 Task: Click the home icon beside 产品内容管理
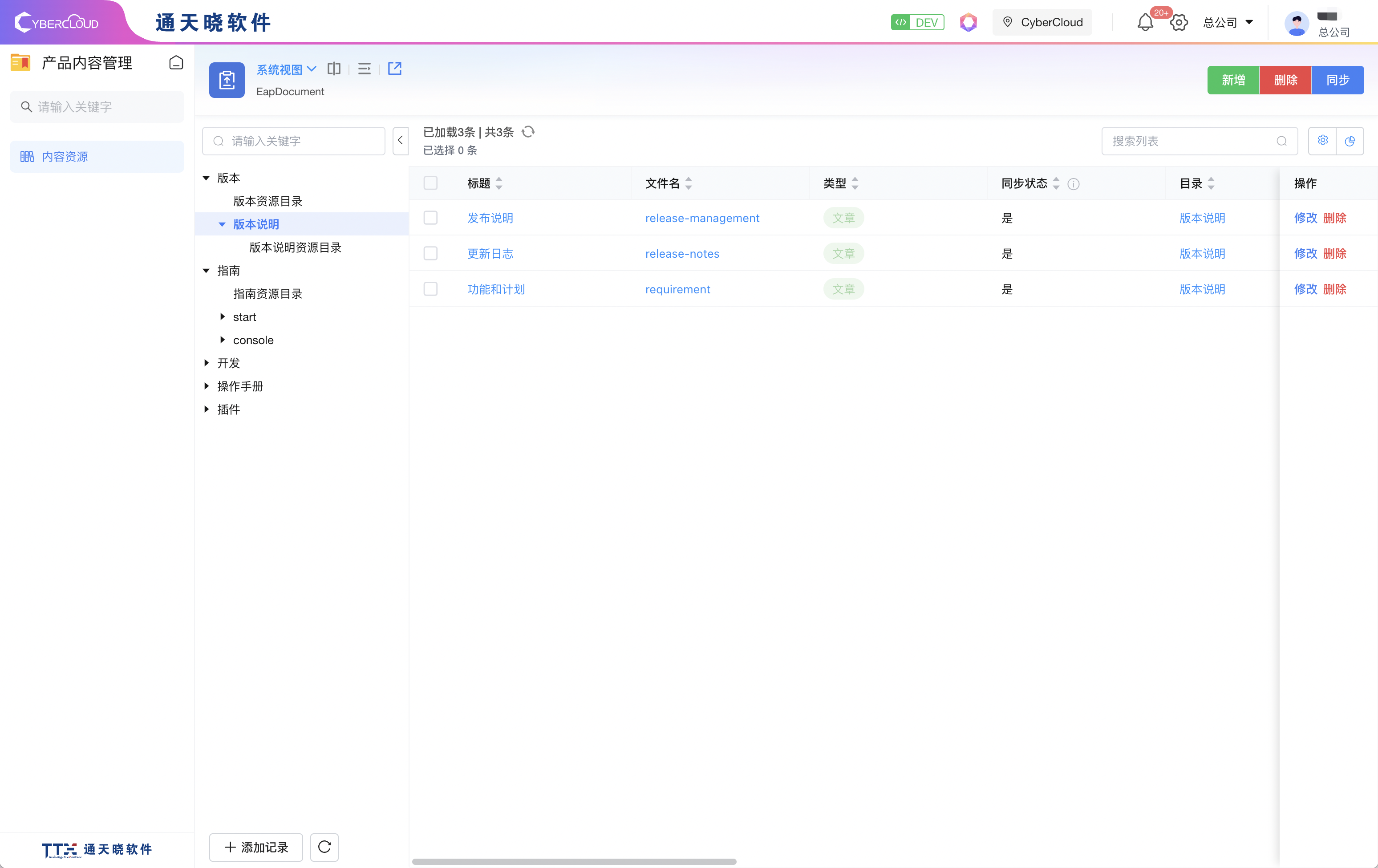pos(176,62)
